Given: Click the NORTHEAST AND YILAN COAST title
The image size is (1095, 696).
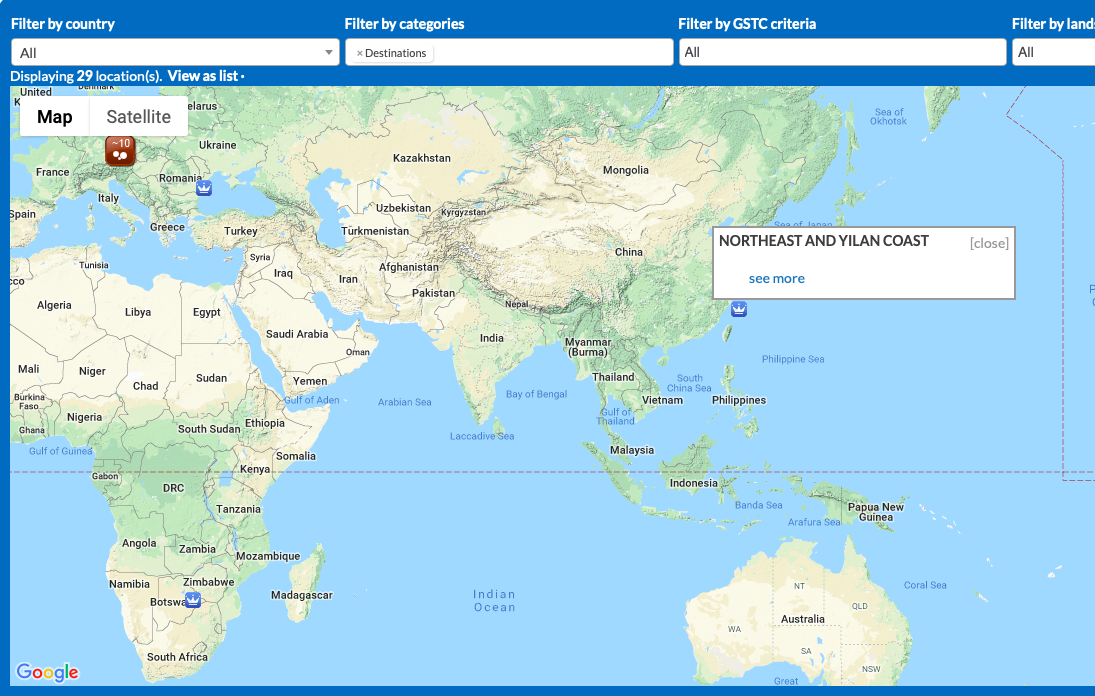Looking at the screenshot, I should (x=824, y=241).
